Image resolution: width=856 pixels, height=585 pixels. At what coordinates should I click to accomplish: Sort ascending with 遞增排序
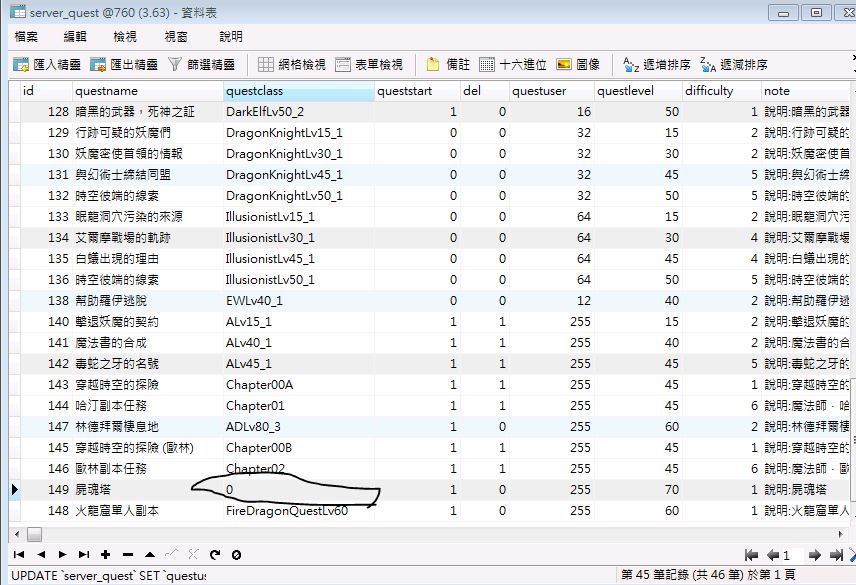657,64
